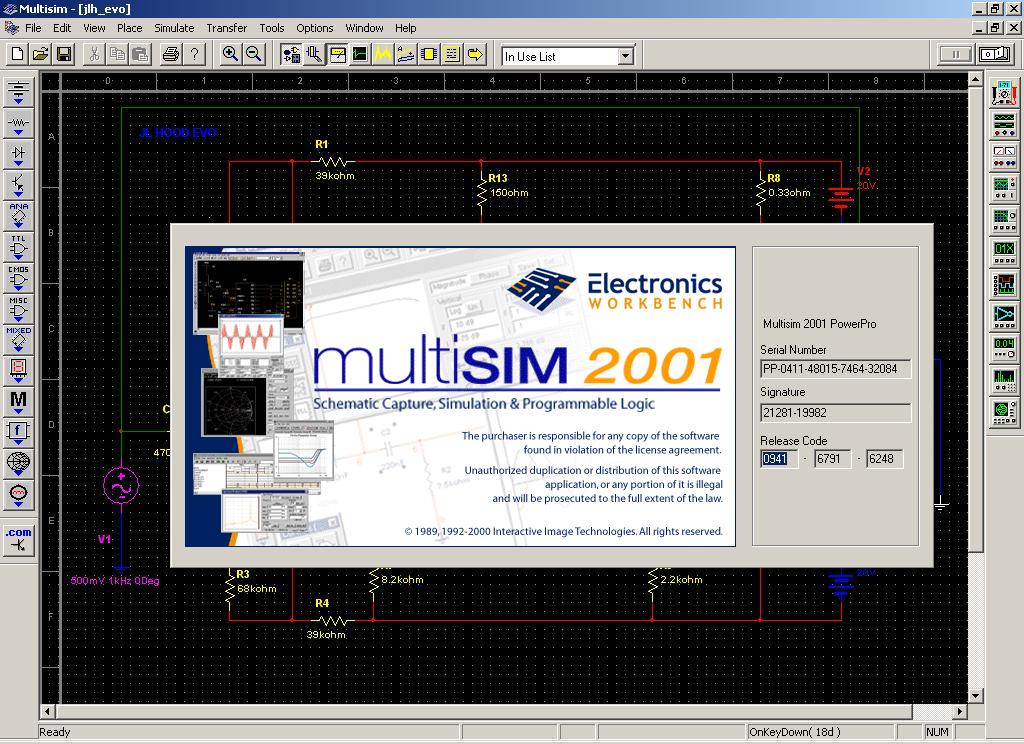
Task: Open help via question mark icon
Action: pos(195,54)
